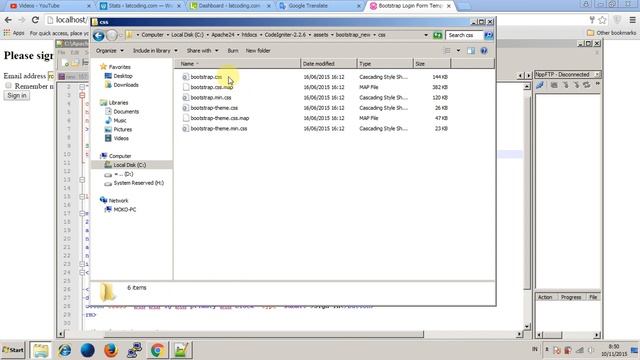Switch to the Stats browser tab
640x360 pixels.
(140, 6)
